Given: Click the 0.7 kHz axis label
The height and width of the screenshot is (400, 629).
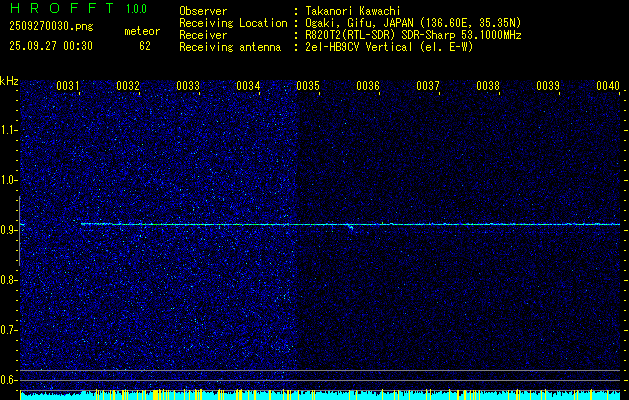Looking at the screenshot, I should tap(8, 330).
